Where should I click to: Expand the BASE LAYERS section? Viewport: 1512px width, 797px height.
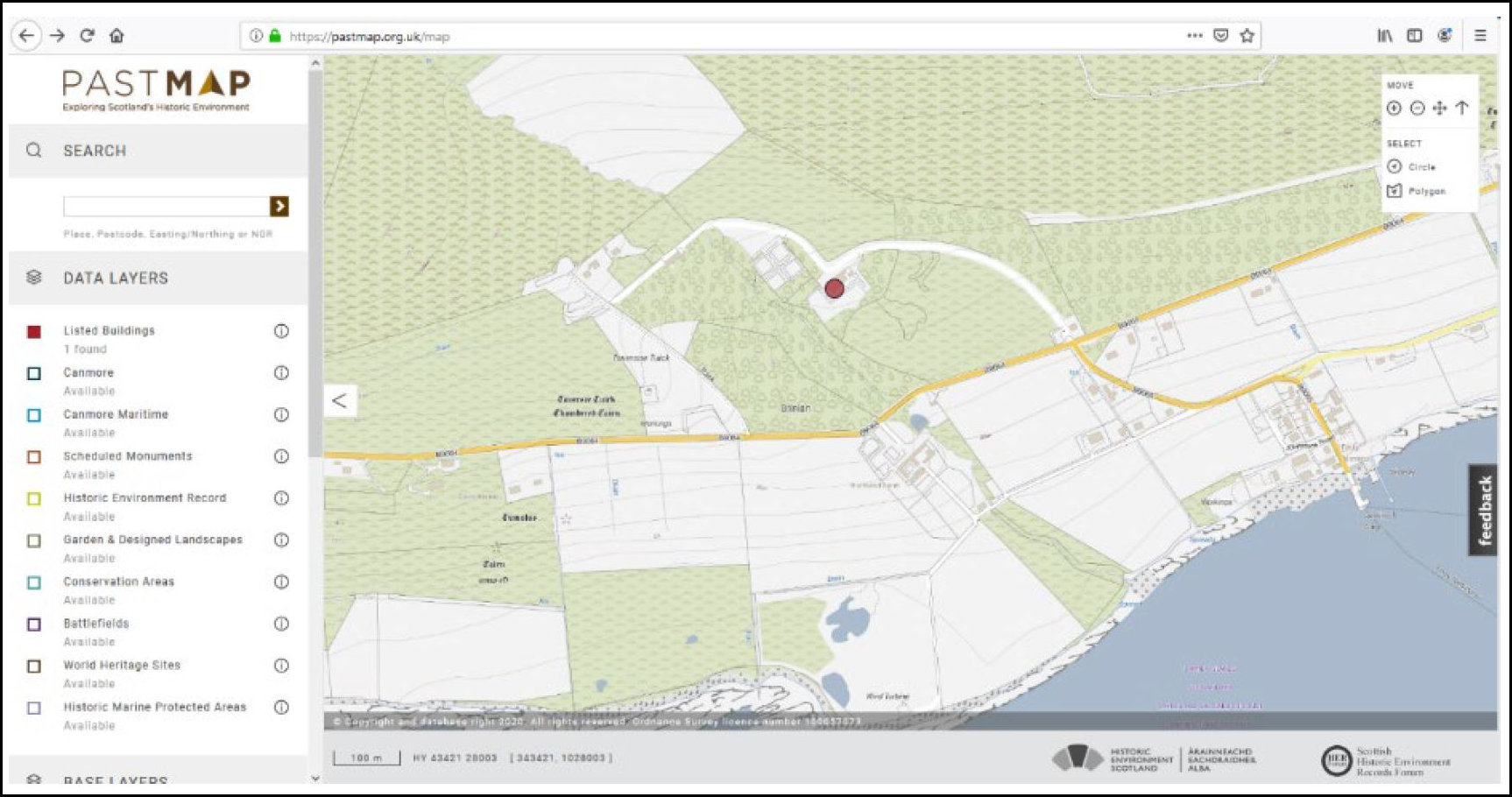coord(114,779)
